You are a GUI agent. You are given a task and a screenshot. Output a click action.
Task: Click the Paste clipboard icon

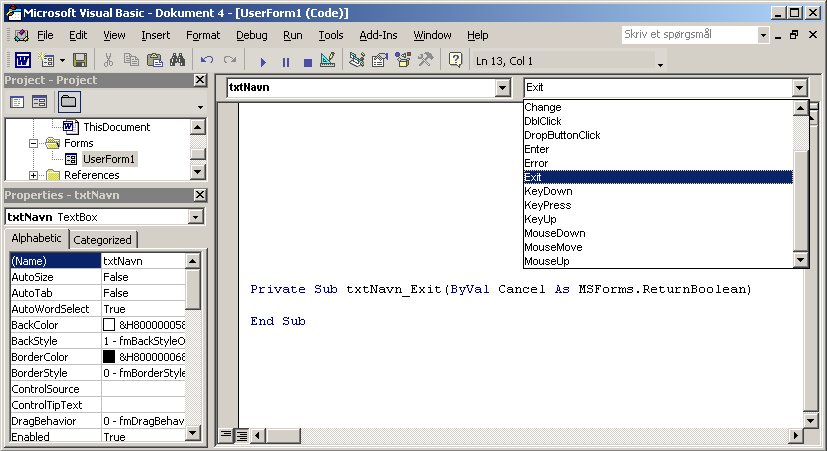[x=154, y=60]
